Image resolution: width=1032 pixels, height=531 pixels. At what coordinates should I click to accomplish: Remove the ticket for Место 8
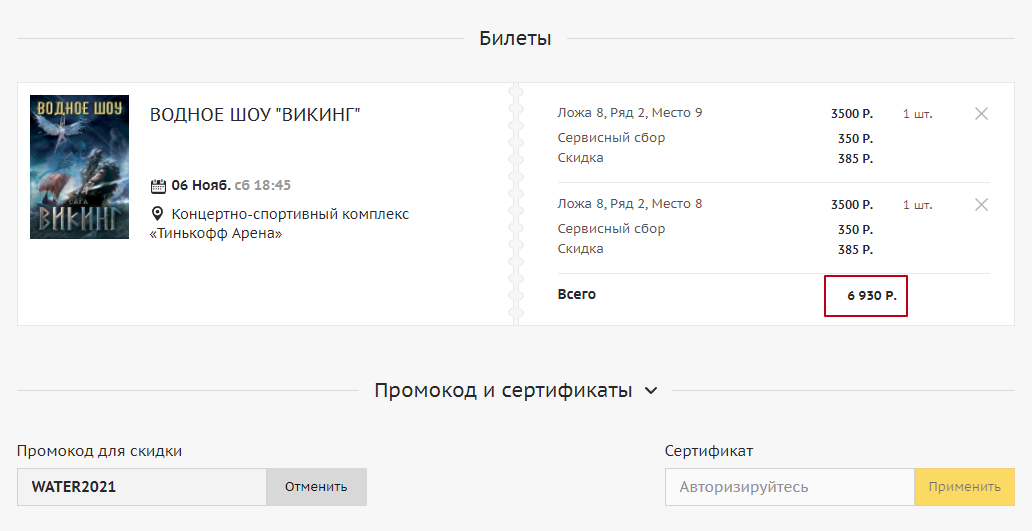(981, 205)
